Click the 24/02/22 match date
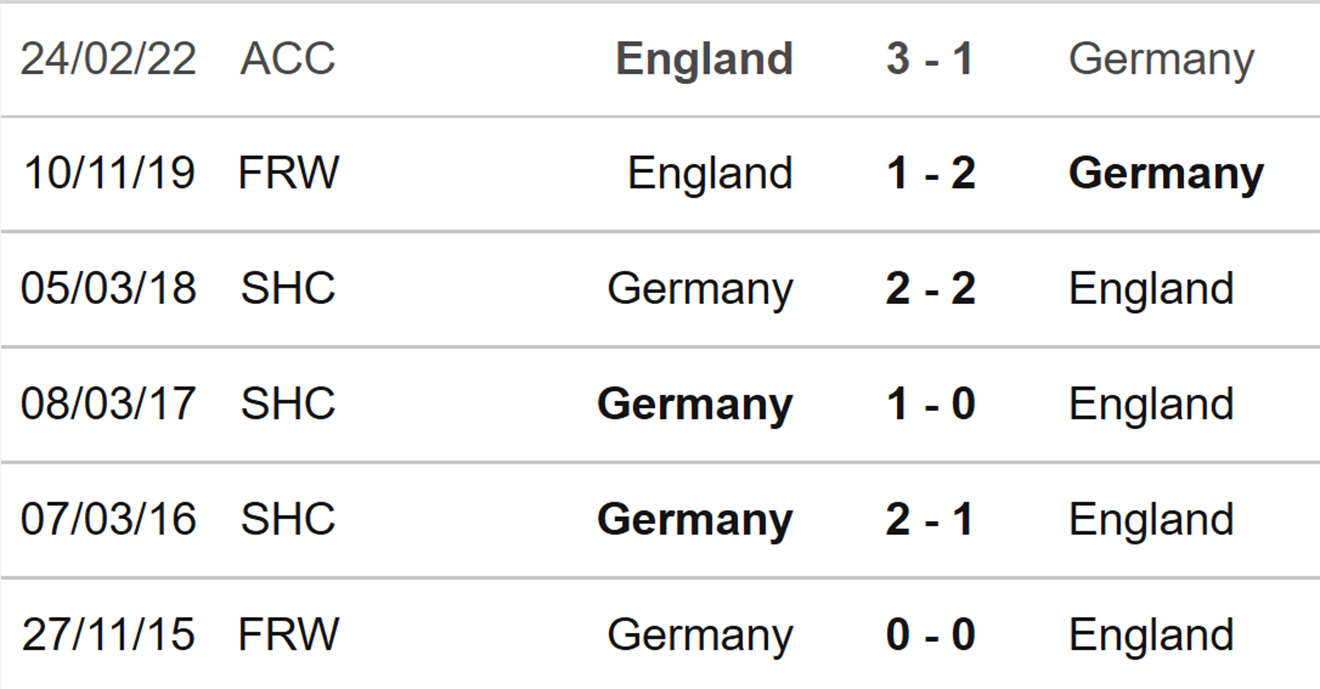Screen dimensions: 1320x689 point(108,59)
